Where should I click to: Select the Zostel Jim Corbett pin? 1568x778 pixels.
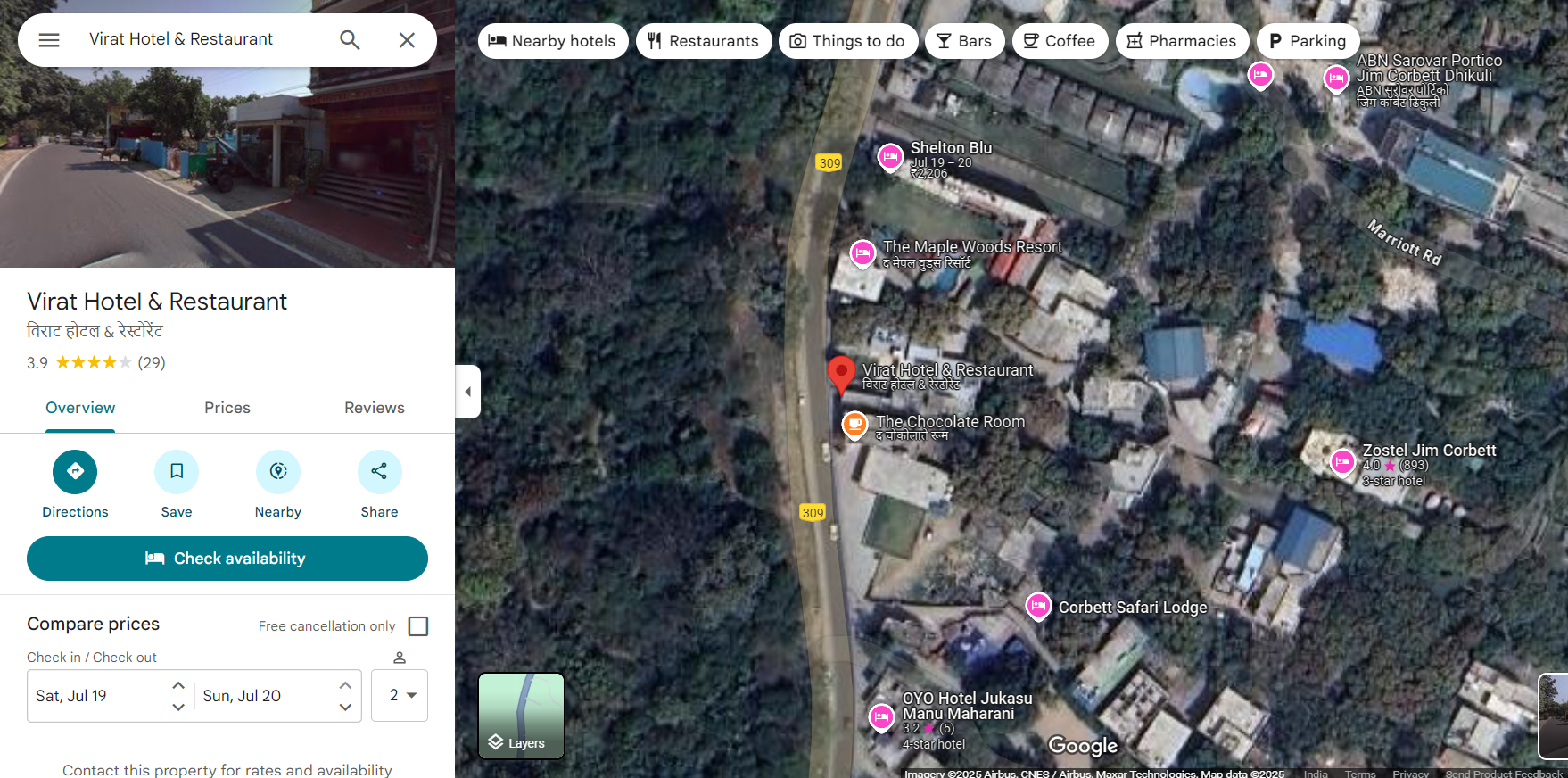(x=1342, y=462)
